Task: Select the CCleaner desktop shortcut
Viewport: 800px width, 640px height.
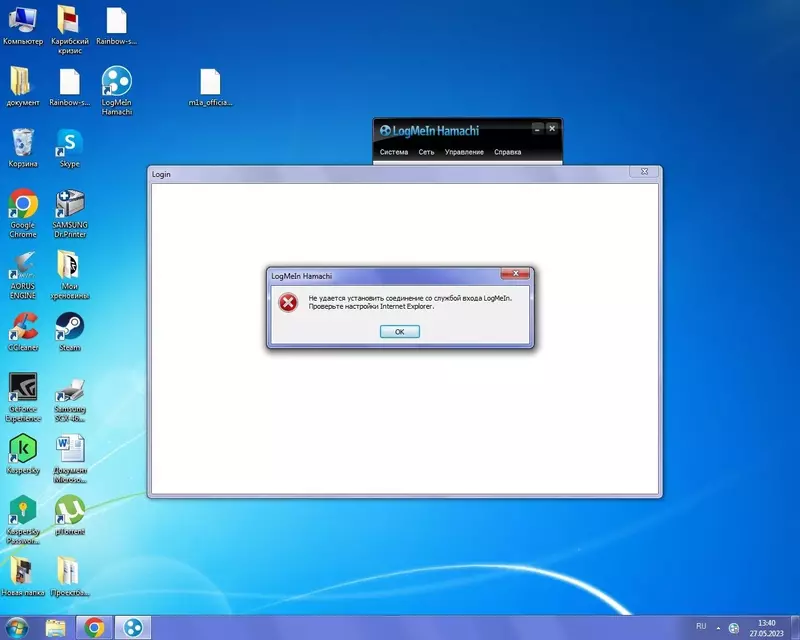Action: pos(23,332)
